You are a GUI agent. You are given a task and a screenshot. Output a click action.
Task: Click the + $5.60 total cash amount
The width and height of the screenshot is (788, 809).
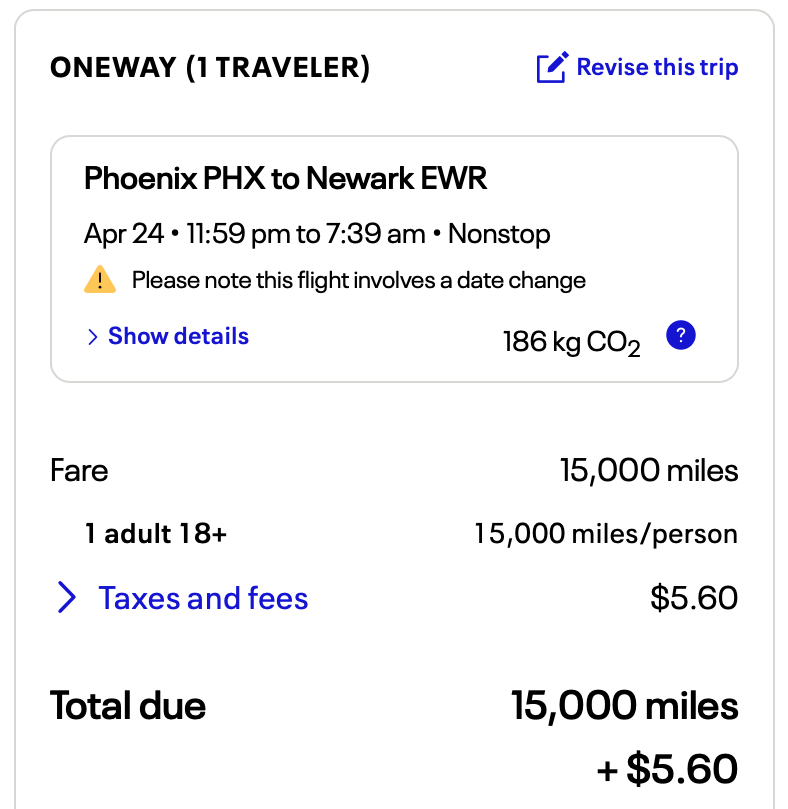click(x=667, y=769)
